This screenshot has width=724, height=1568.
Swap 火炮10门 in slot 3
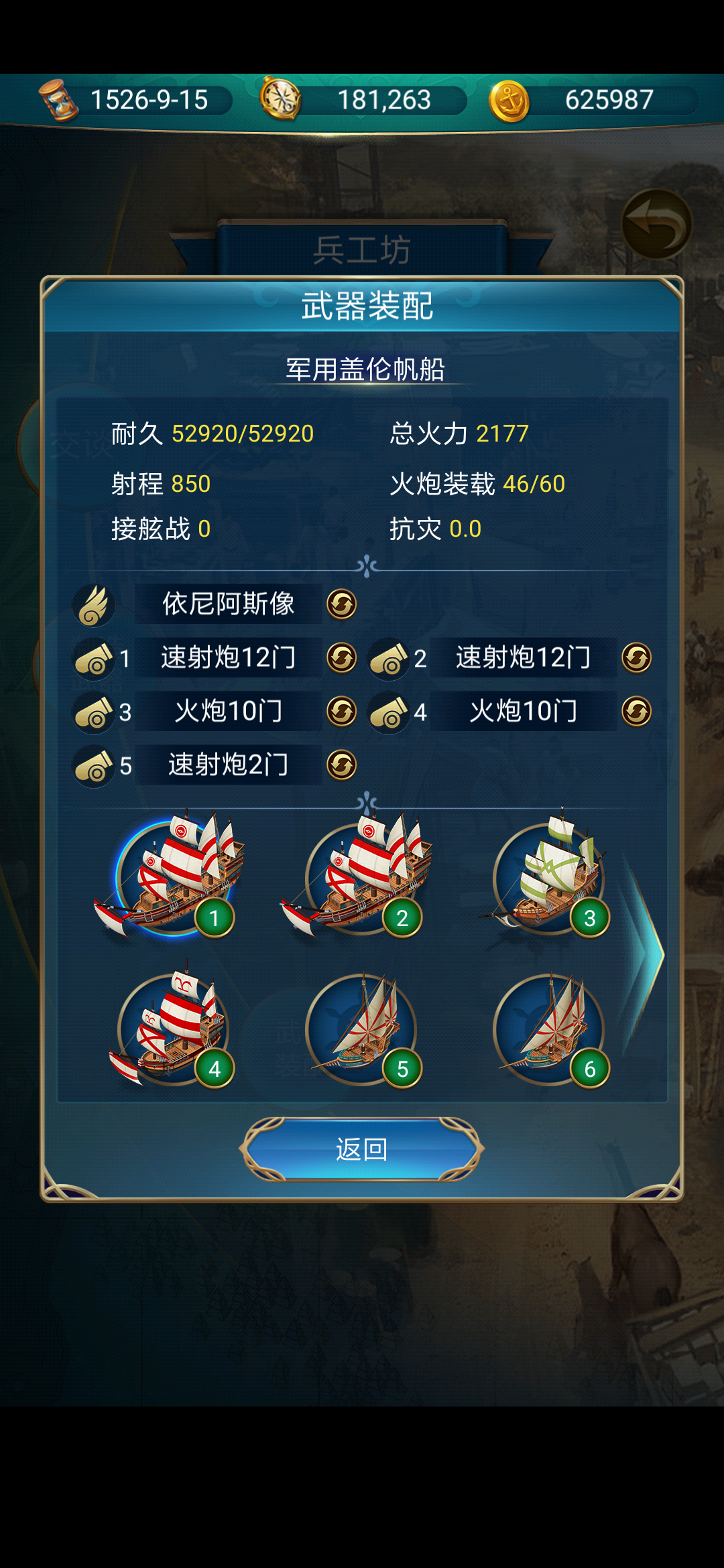pos(341,711)
